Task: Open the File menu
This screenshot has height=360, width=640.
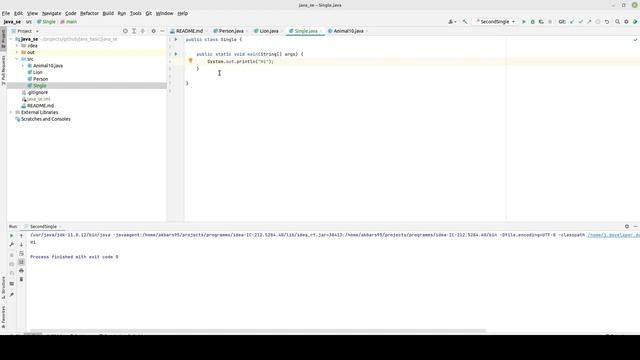Action: coord(6,13)
